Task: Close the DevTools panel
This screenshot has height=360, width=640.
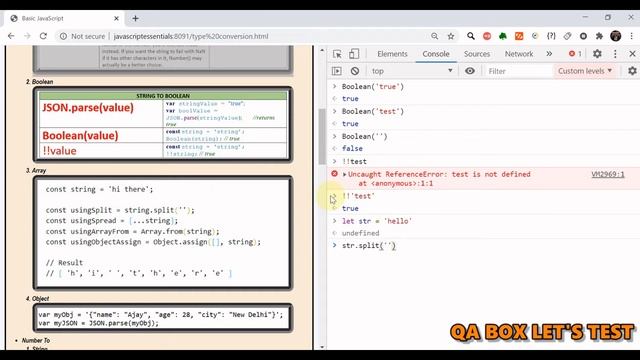Action: pyautogui.click(x=632, y=54)
